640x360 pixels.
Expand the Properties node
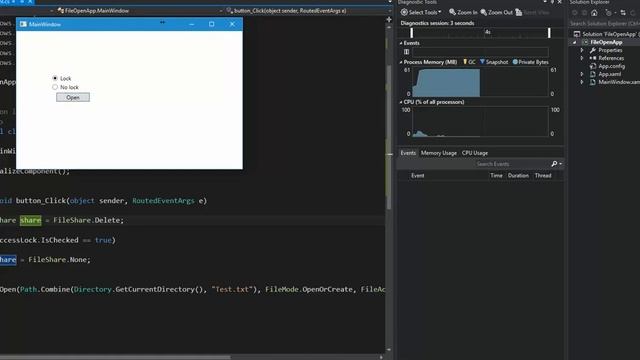click(x=582, y=50)
